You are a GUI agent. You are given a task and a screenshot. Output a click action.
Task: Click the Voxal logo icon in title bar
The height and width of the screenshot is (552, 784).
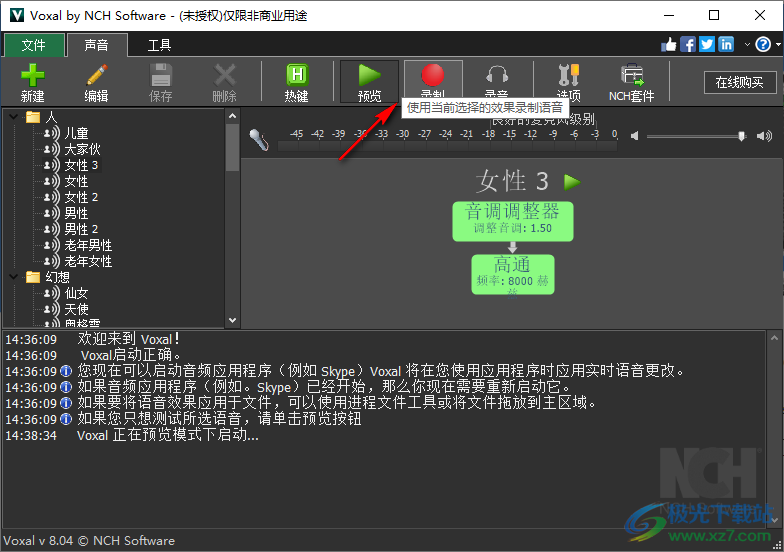[x=16, y=15]
